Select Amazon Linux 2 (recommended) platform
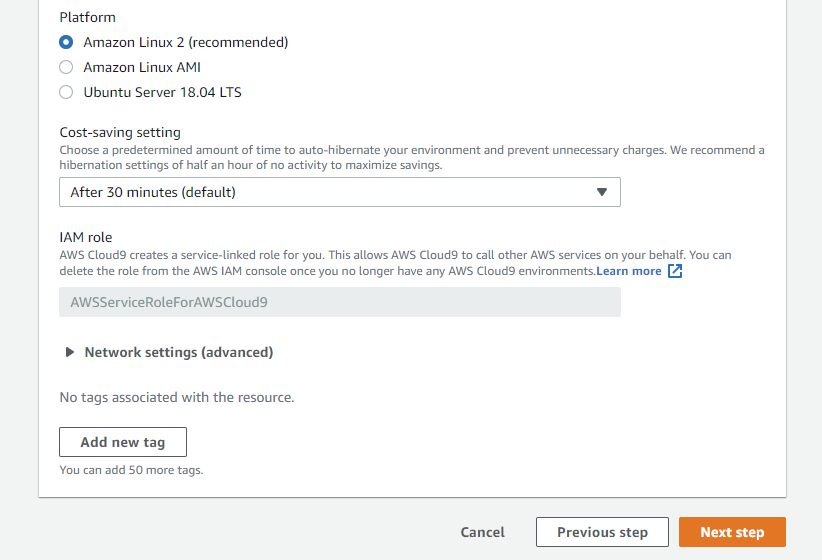The height and width of the screenshot is (560, 822). pos(66,42)
